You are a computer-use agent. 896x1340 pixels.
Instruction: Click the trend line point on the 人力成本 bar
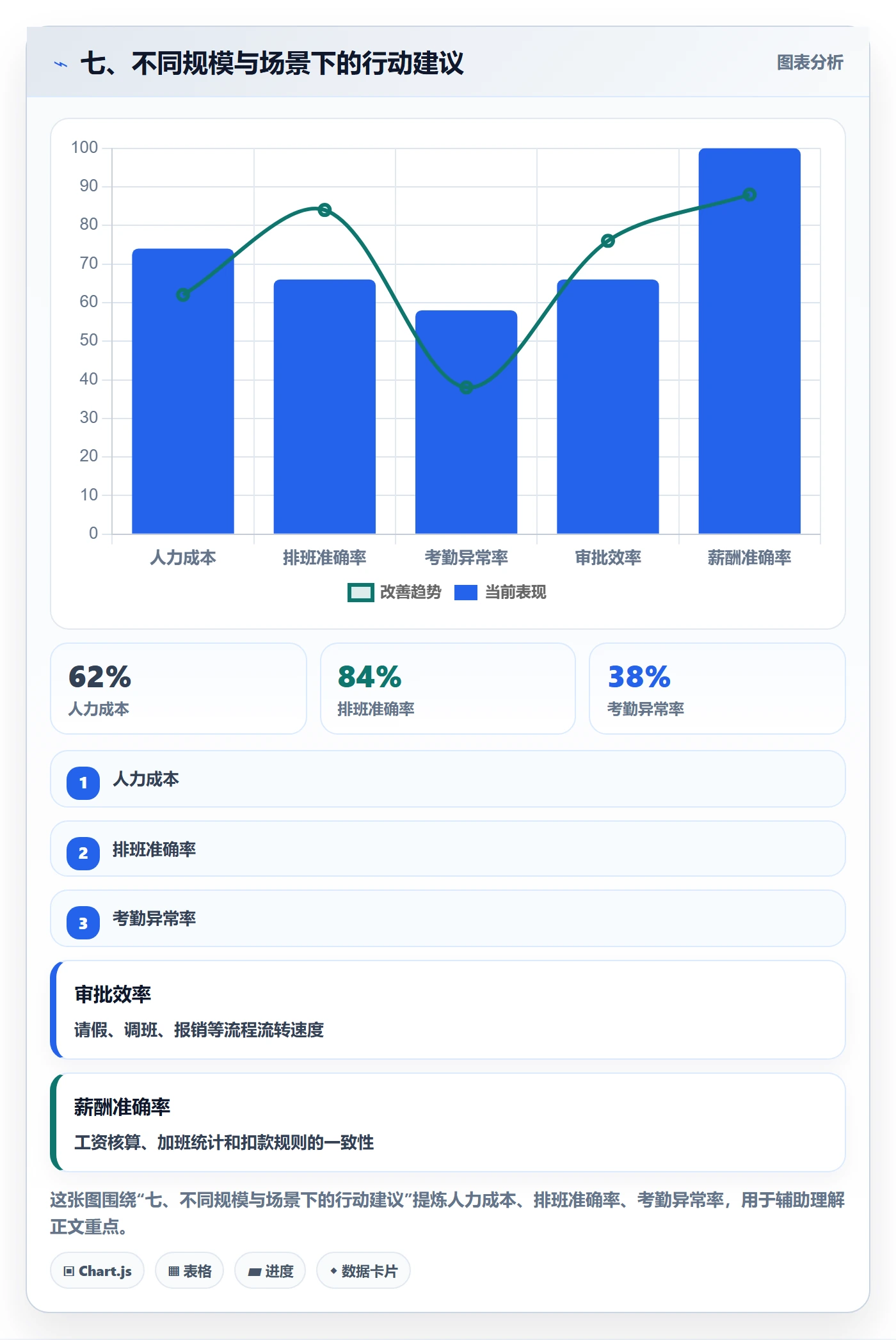tap(183, 295)
